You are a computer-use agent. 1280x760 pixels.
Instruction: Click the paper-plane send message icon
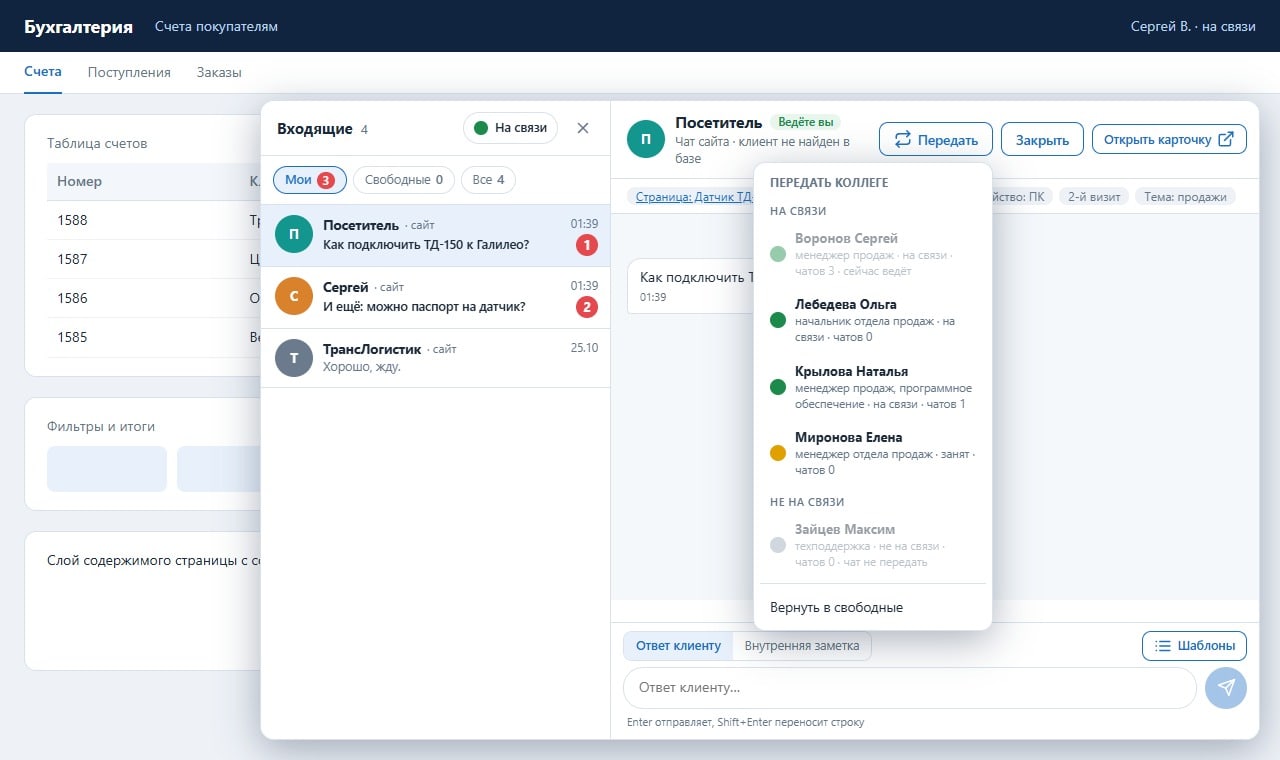(x=1226, y=688)
